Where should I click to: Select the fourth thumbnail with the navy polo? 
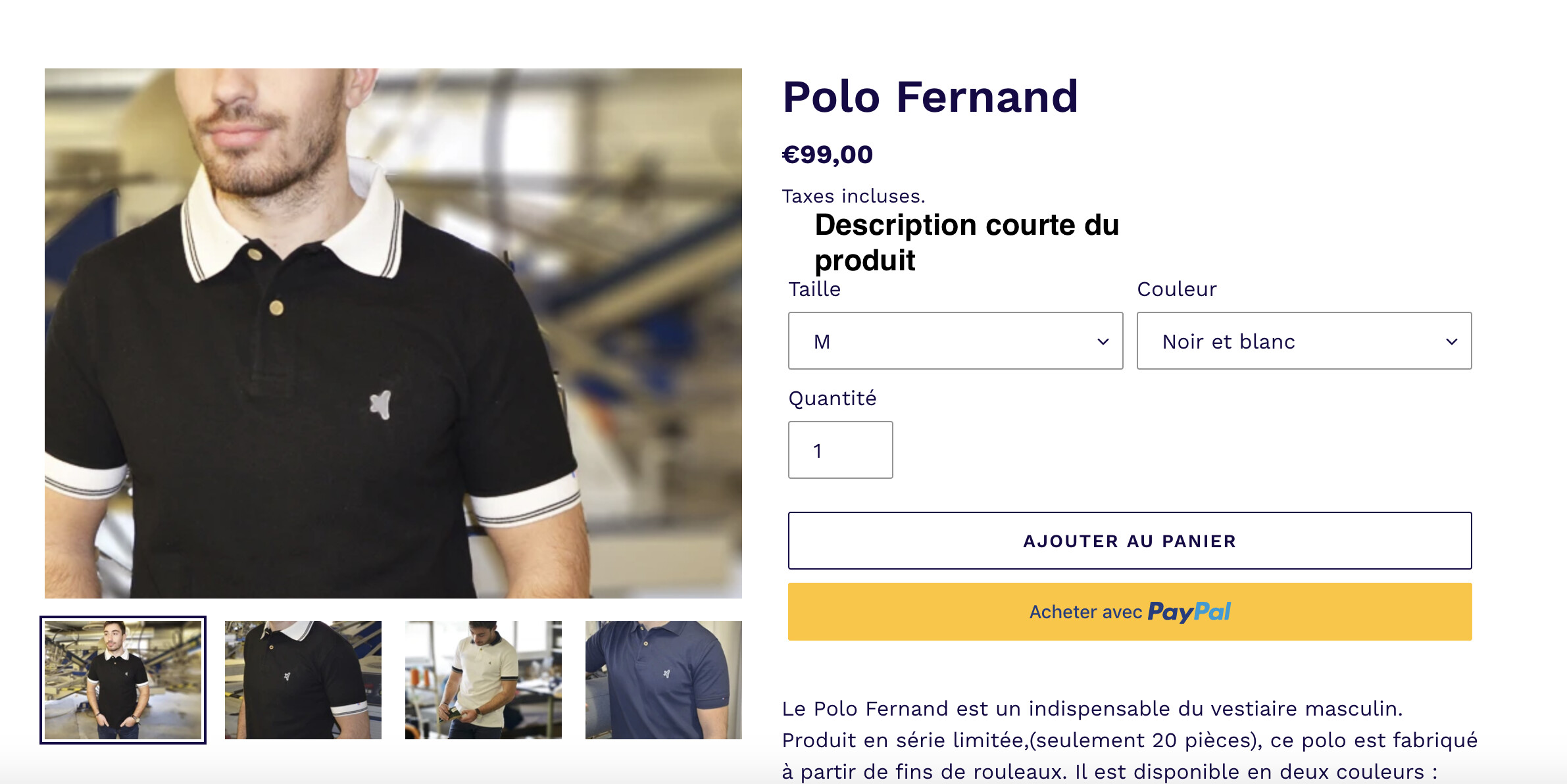point(664,679)
